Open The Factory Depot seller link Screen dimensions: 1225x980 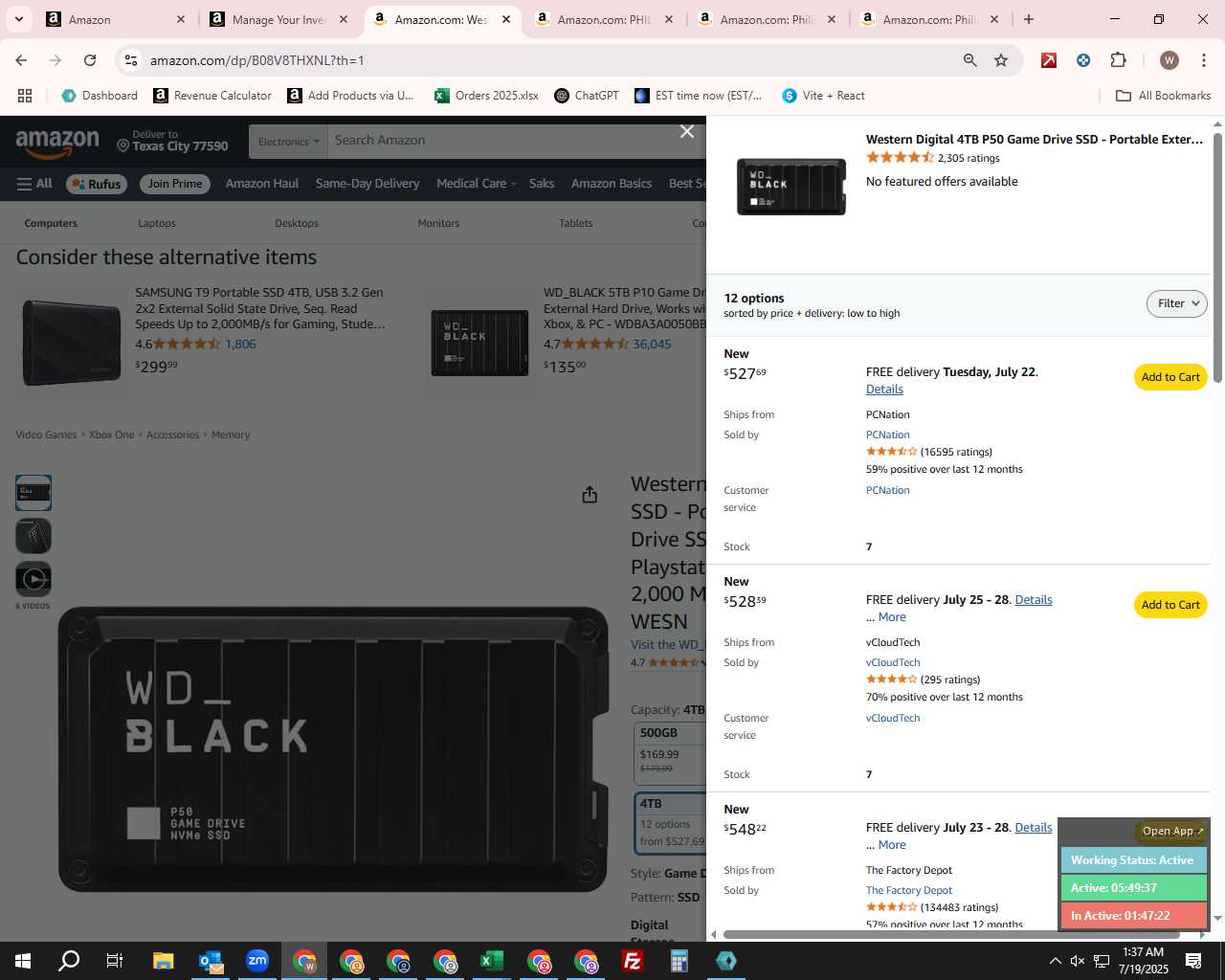click(x=909, y=890)
